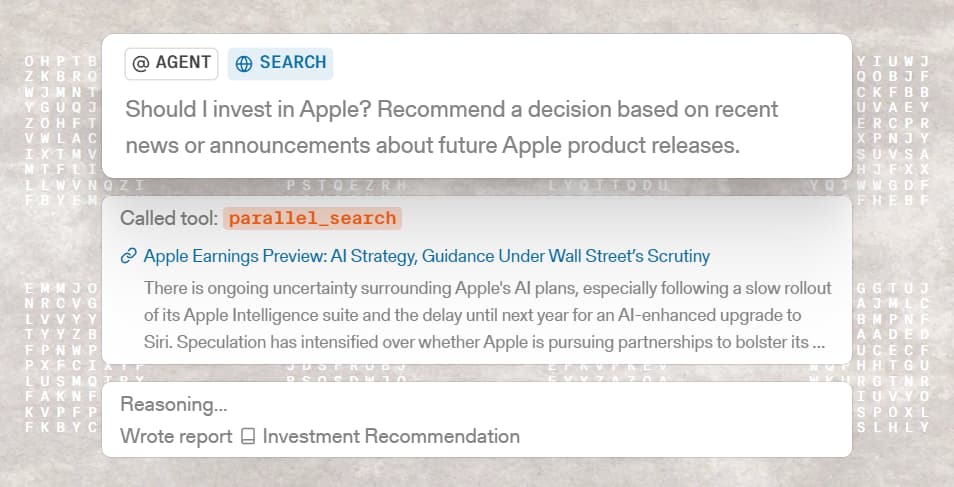Screen dimensions: 954x487
Task: Open the Apple Earnings Preview article link
Action: coord(427,256)
